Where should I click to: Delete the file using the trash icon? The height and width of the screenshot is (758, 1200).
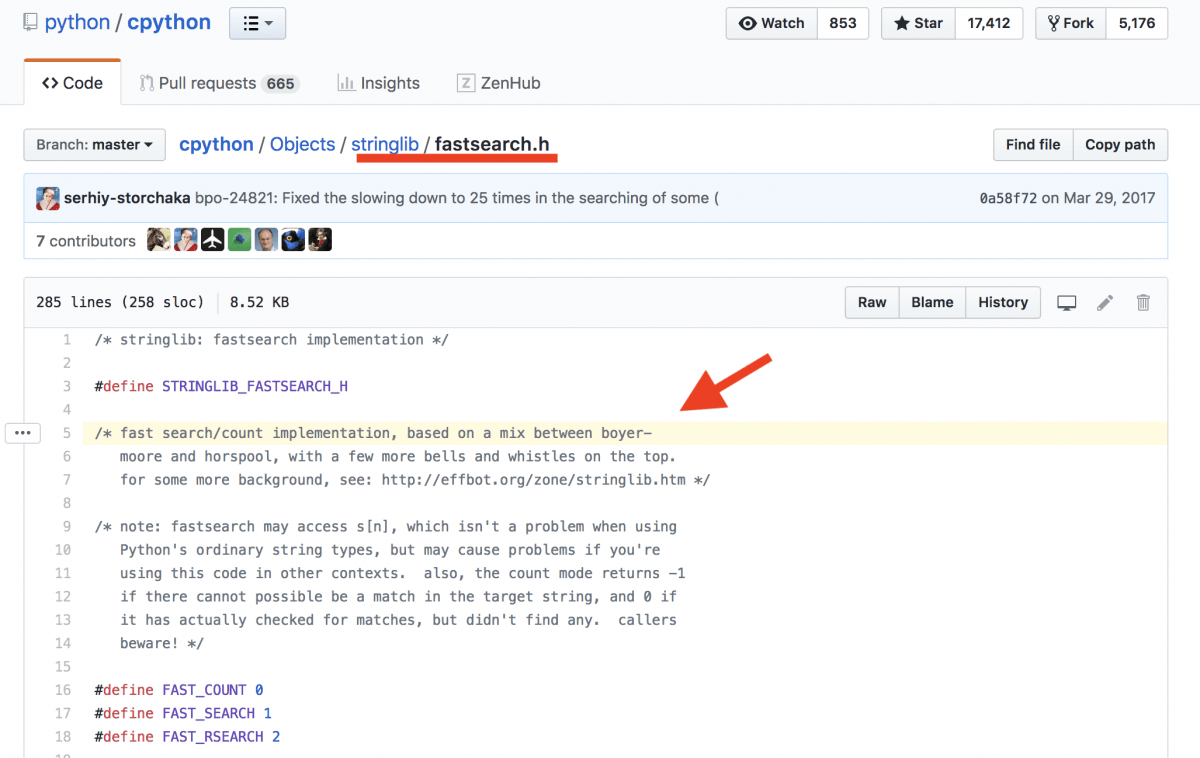click(1143, 302)
